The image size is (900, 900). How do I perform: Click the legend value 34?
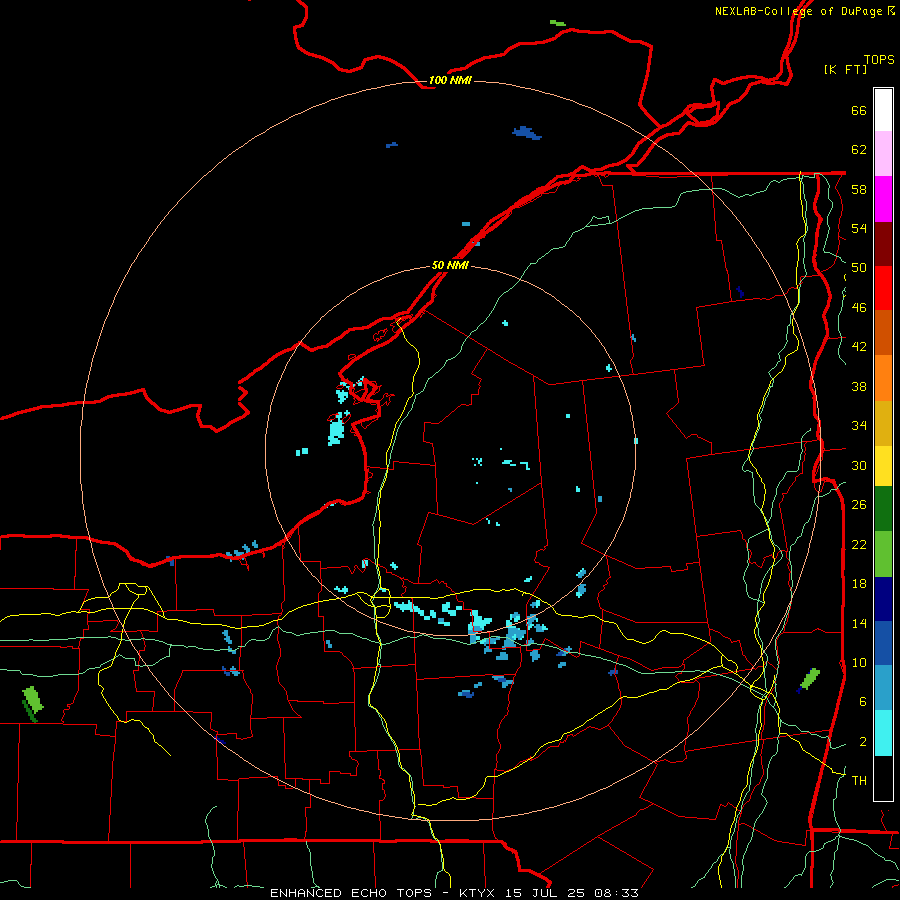tap(859, 426)
